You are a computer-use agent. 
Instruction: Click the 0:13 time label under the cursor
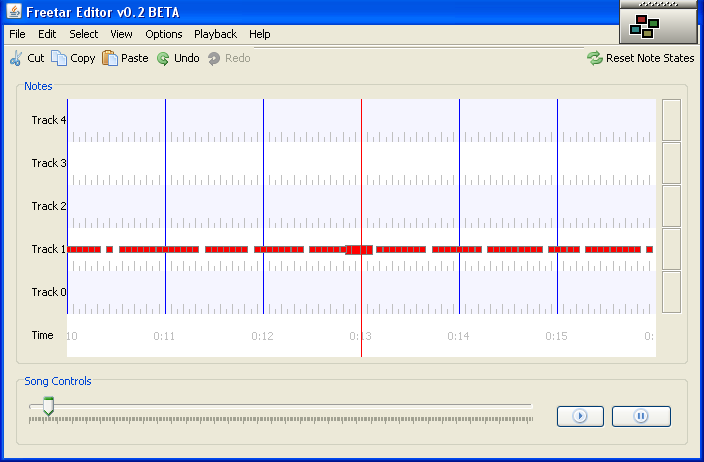point(361,336)
